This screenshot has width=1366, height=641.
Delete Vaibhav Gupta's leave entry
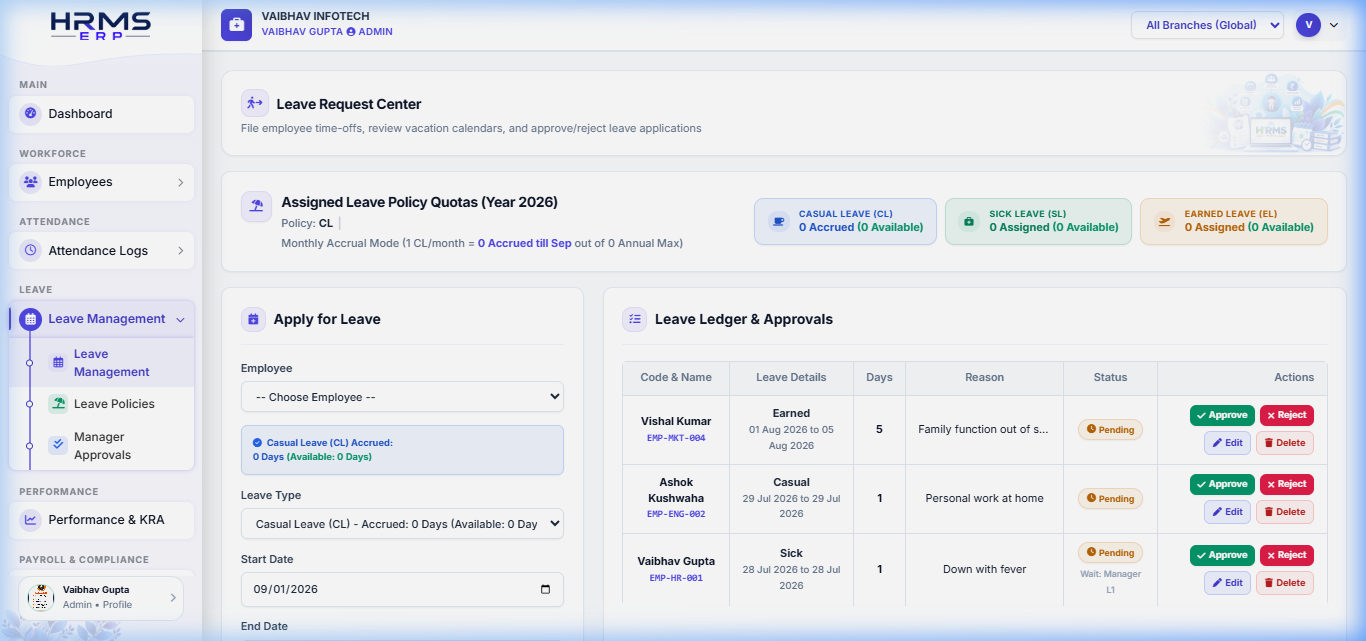click(x=1285, y=582)
